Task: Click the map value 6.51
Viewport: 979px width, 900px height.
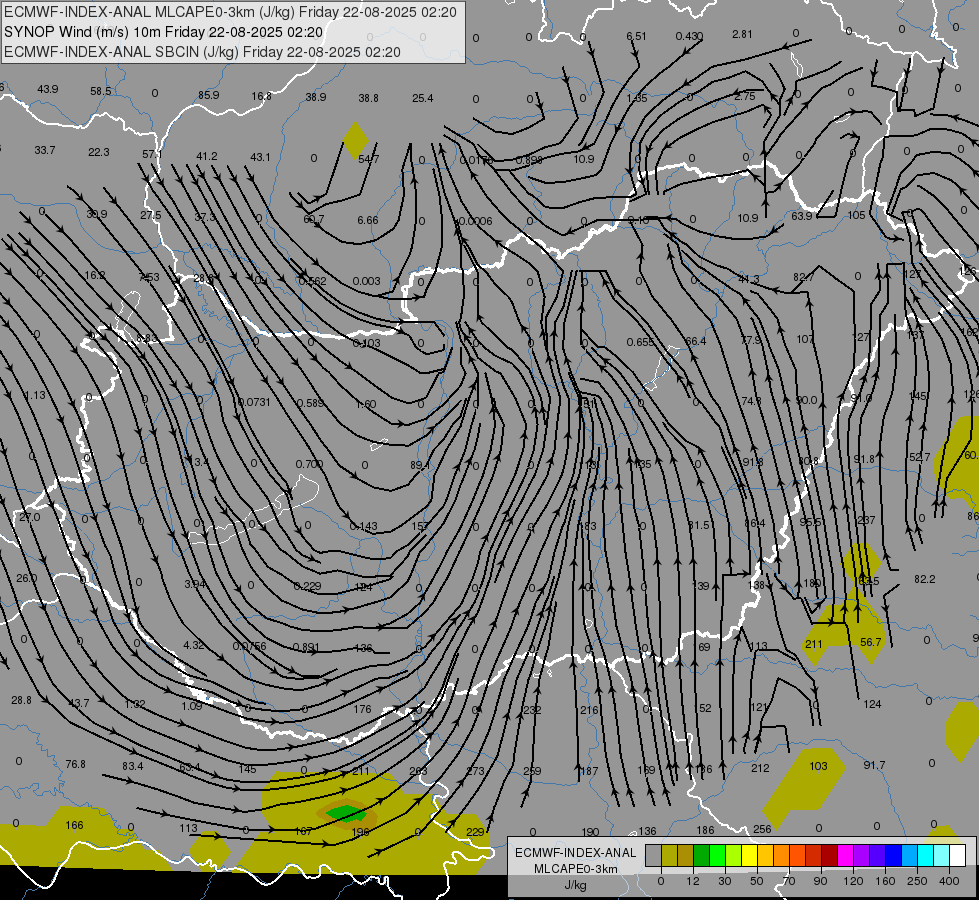Action: point(636,36)
